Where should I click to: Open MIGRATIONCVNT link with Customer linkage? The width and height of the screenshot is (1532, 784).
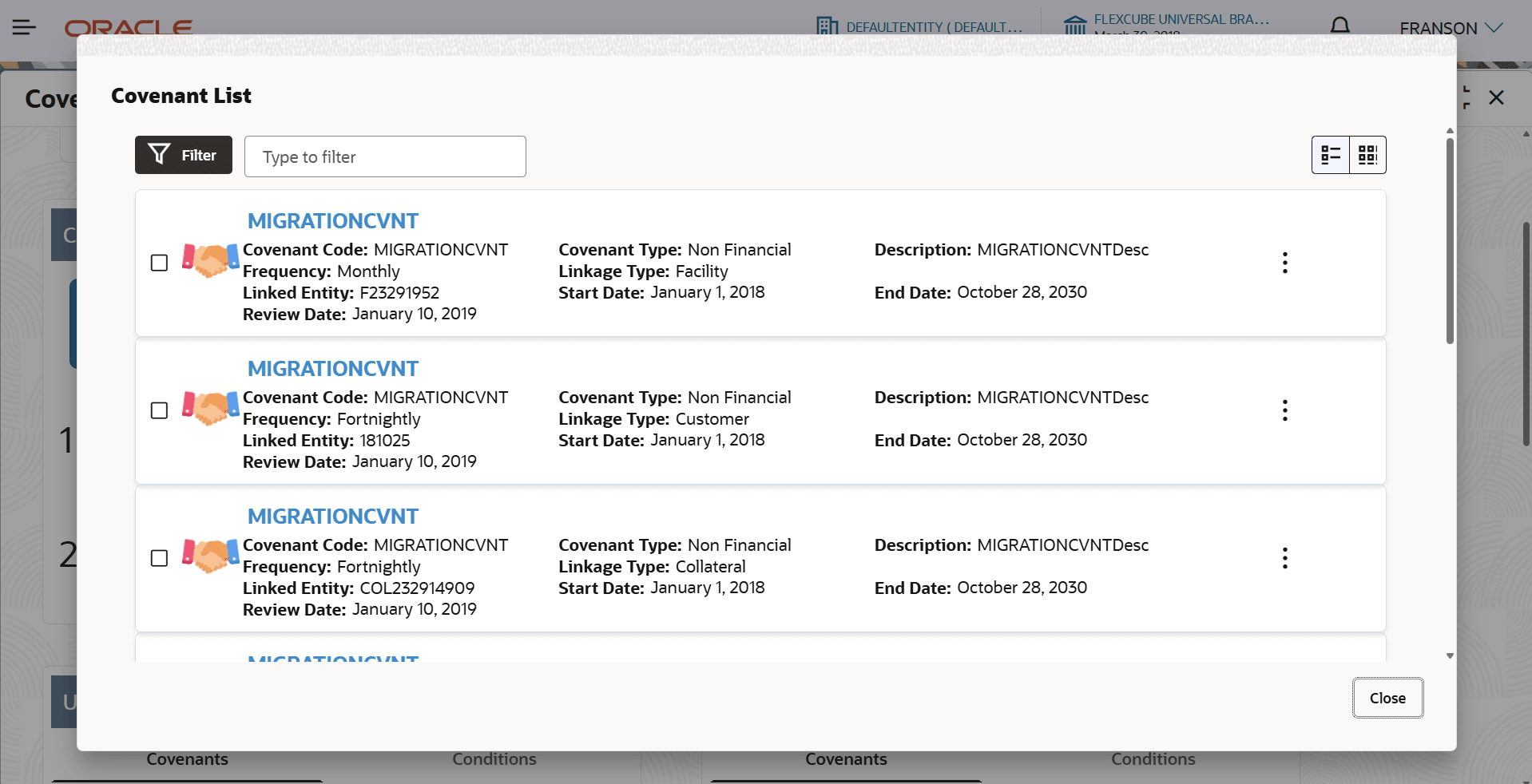point(333,369)
